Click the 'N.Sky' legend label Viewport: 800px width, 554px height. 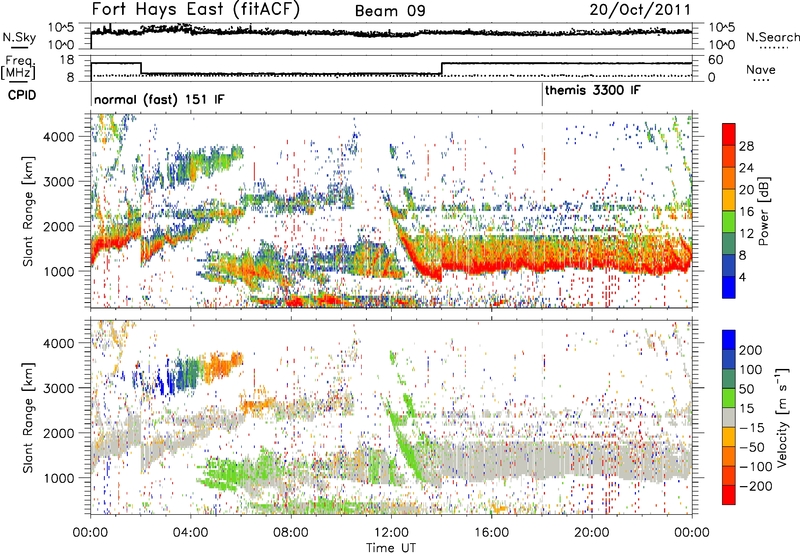click(x=19, y=37)
